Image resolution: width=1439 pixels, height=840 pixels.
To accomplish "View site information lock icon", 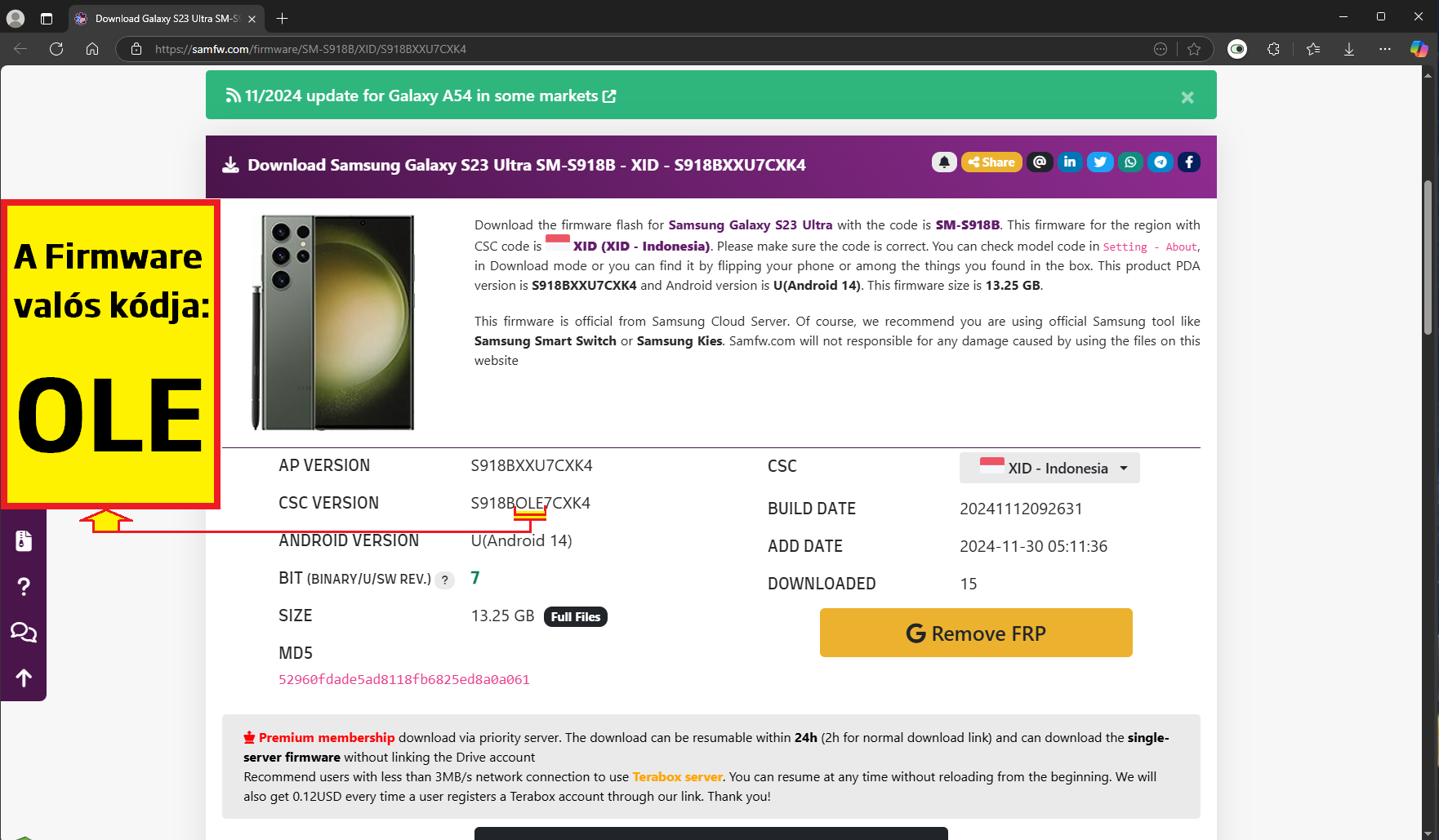I will 136,49.
